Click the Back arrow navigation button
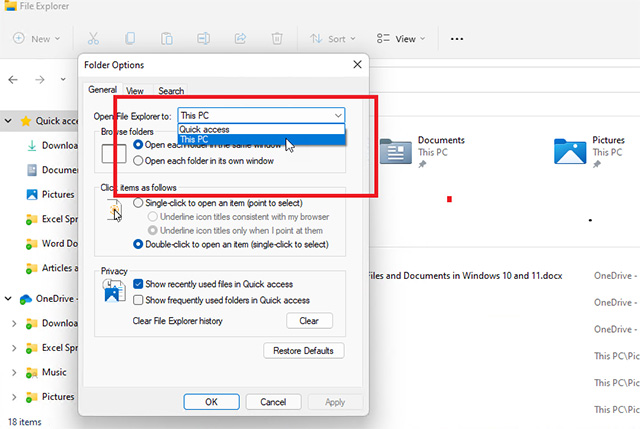Image resolution: width=640 pixels, height=429 pixels. click(13, 79)
